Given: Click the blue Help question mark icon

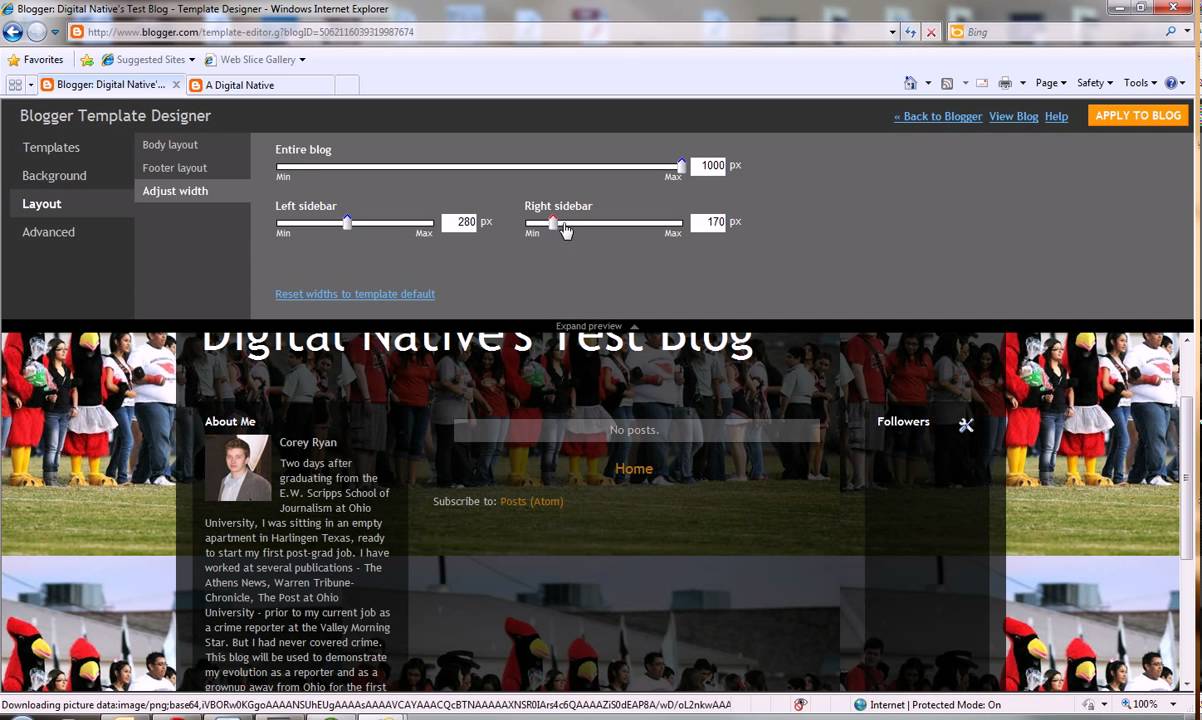Looking at the screenshot, I should (x=1171, y=83).
